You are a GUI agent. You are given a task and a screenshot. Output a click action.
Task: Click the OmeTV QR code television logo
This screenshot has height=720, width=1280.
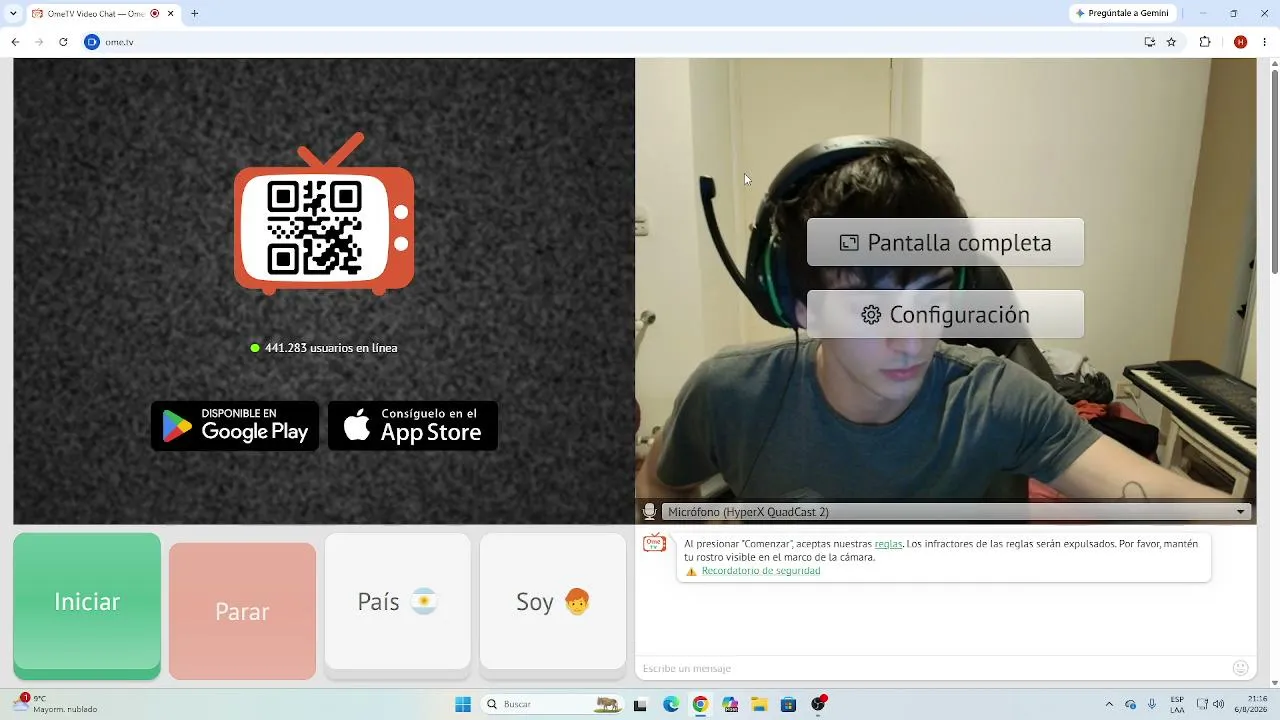324,214
